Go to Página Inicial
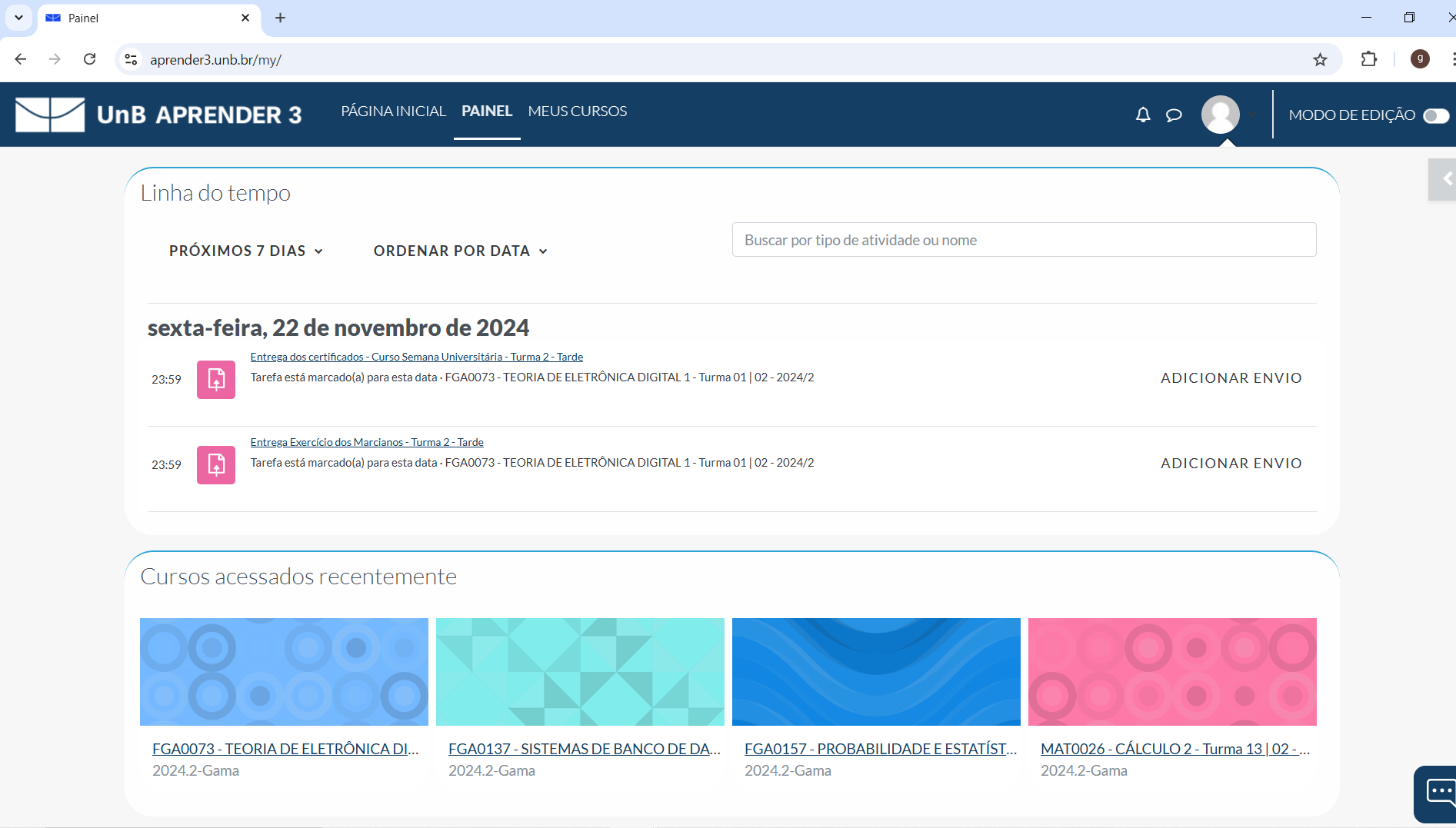 point(394,111)
